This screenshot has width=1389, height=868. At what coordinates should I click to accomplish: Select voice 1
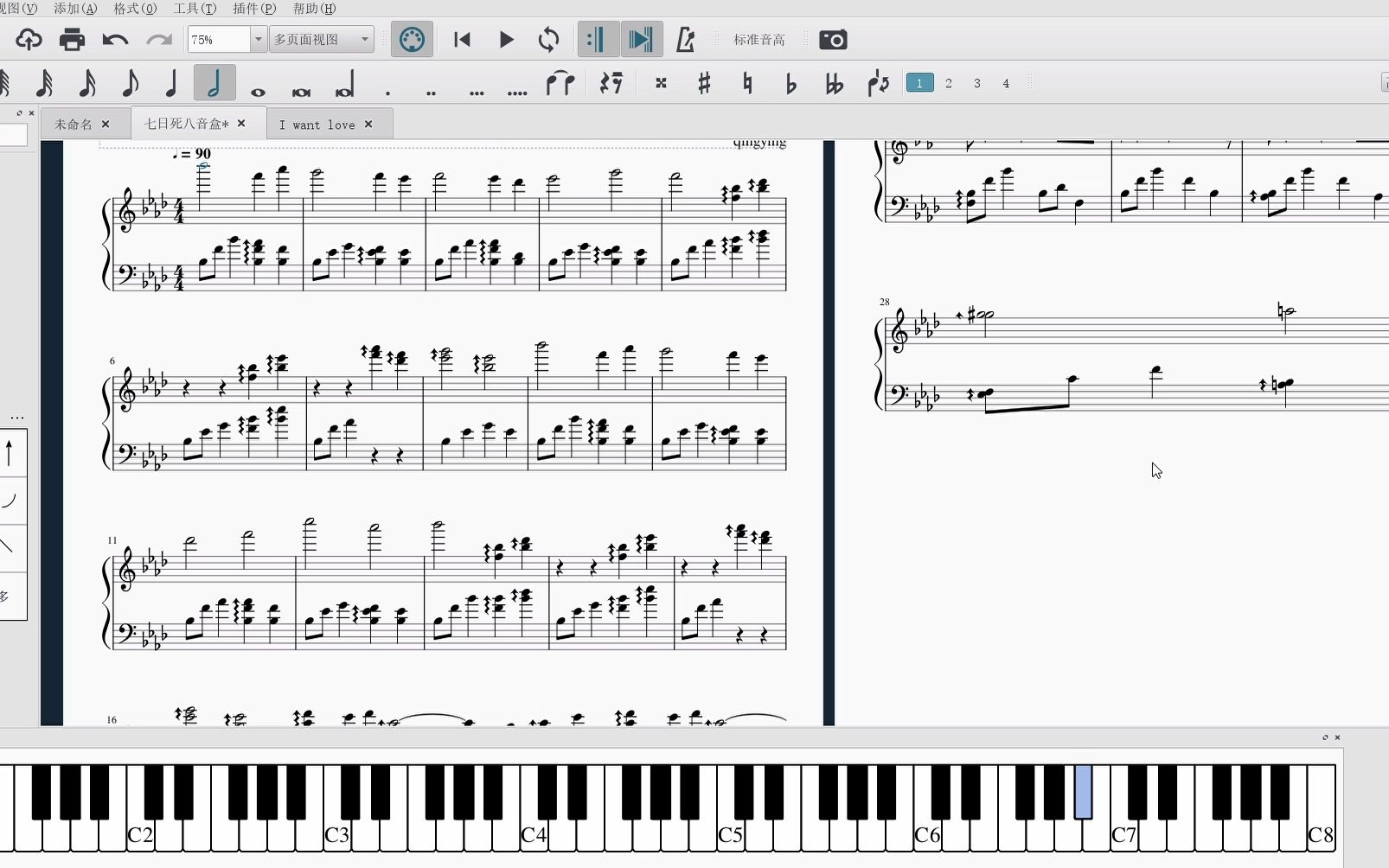919,83
